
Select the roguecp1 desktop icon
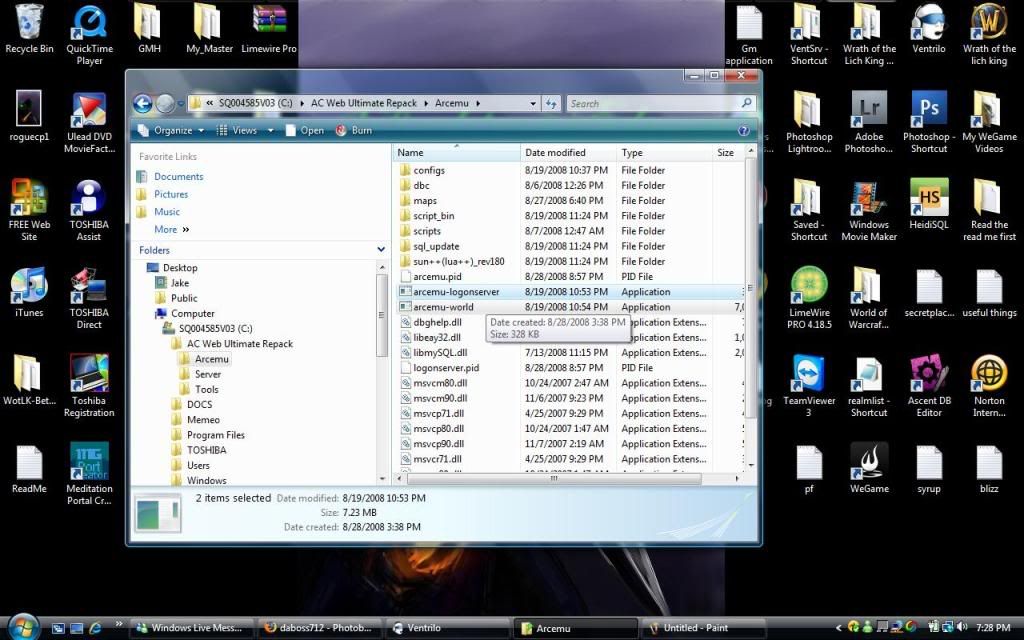(x=29, y=116)
